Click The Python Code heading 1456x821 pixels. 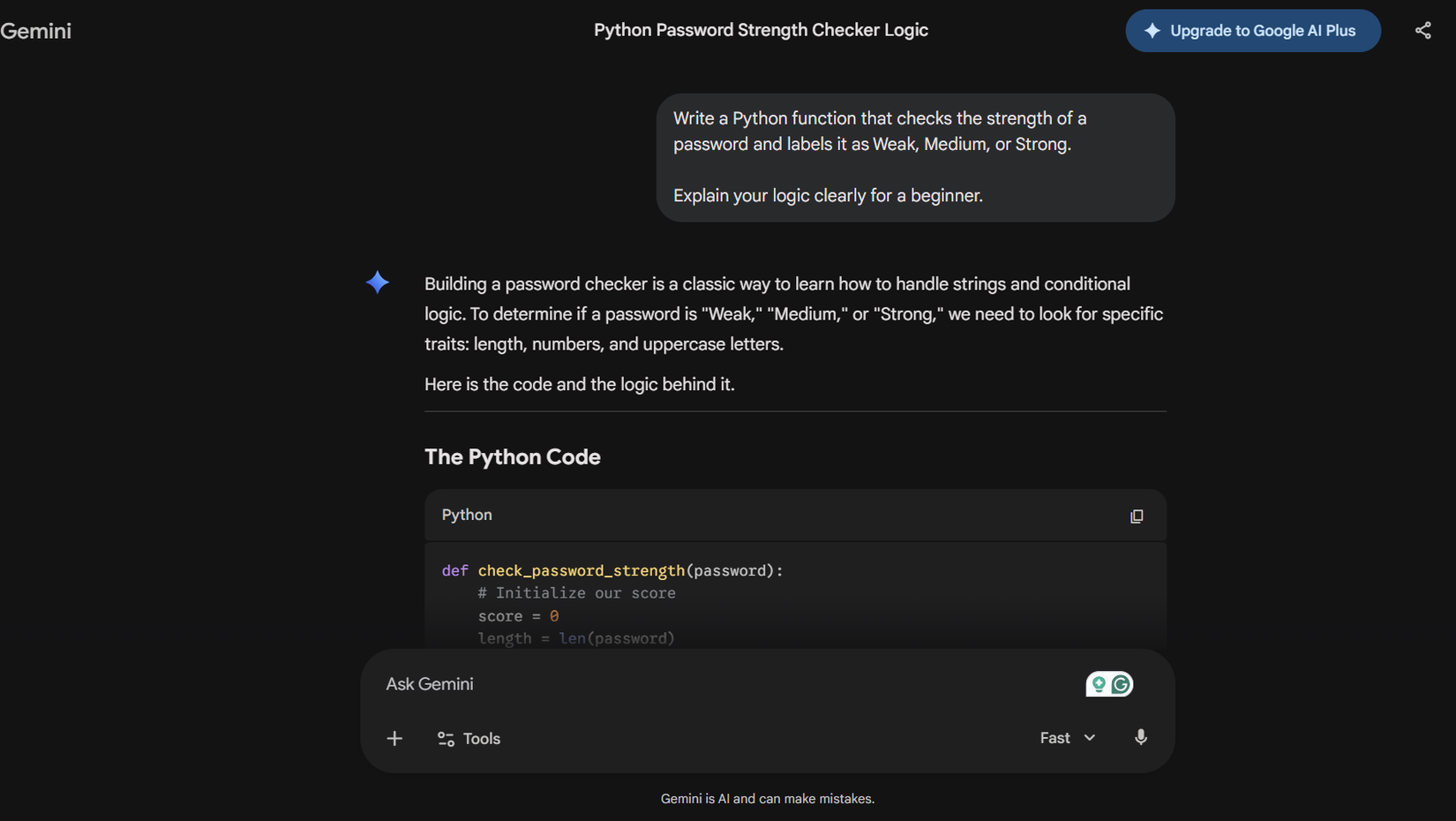pyautogui.click(x=512, y=457)
